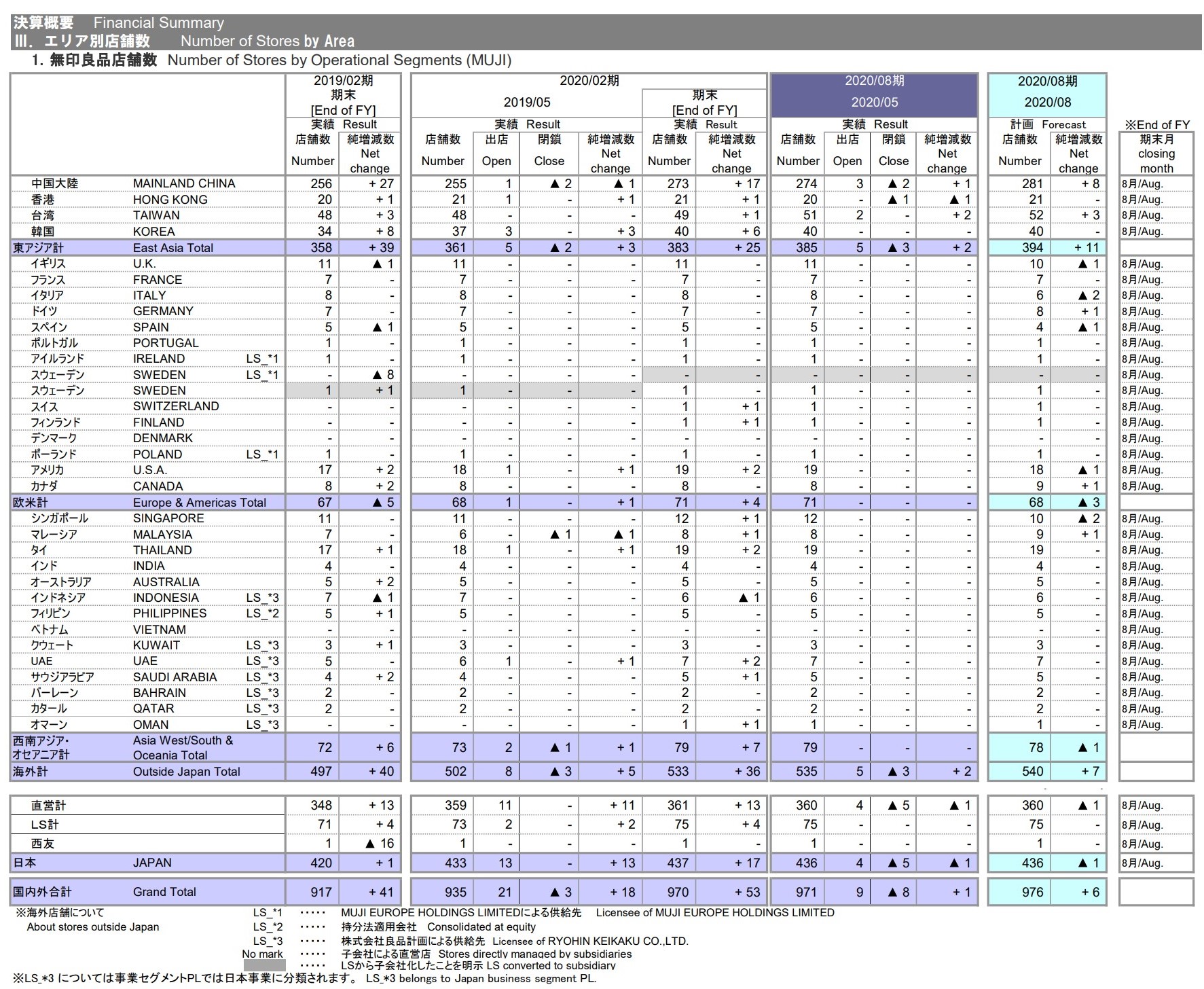
Task: Select the ITALY row label
Action: [149, 295]
